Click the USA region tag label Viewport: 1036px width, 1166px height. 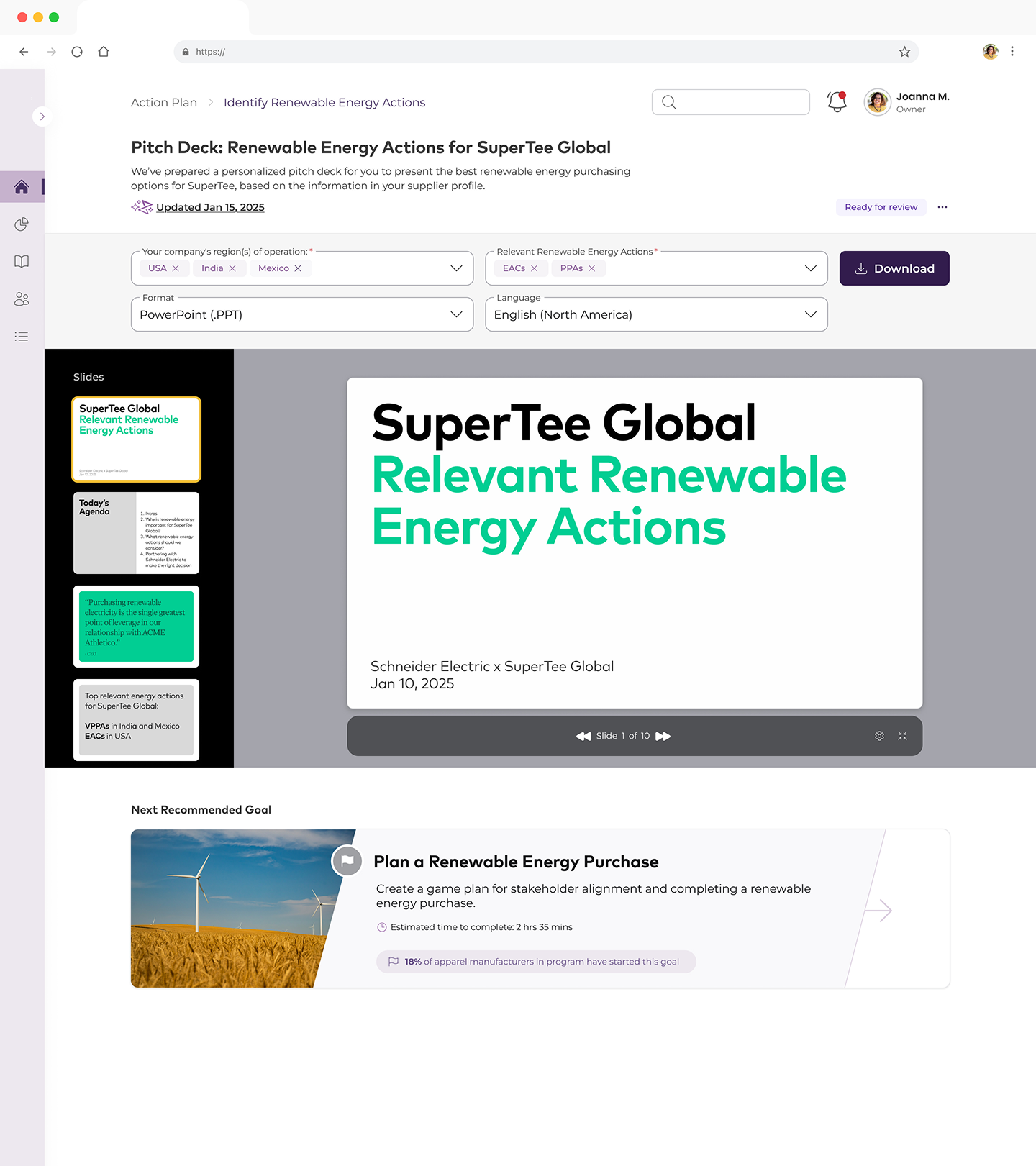[x=158, y=268]
